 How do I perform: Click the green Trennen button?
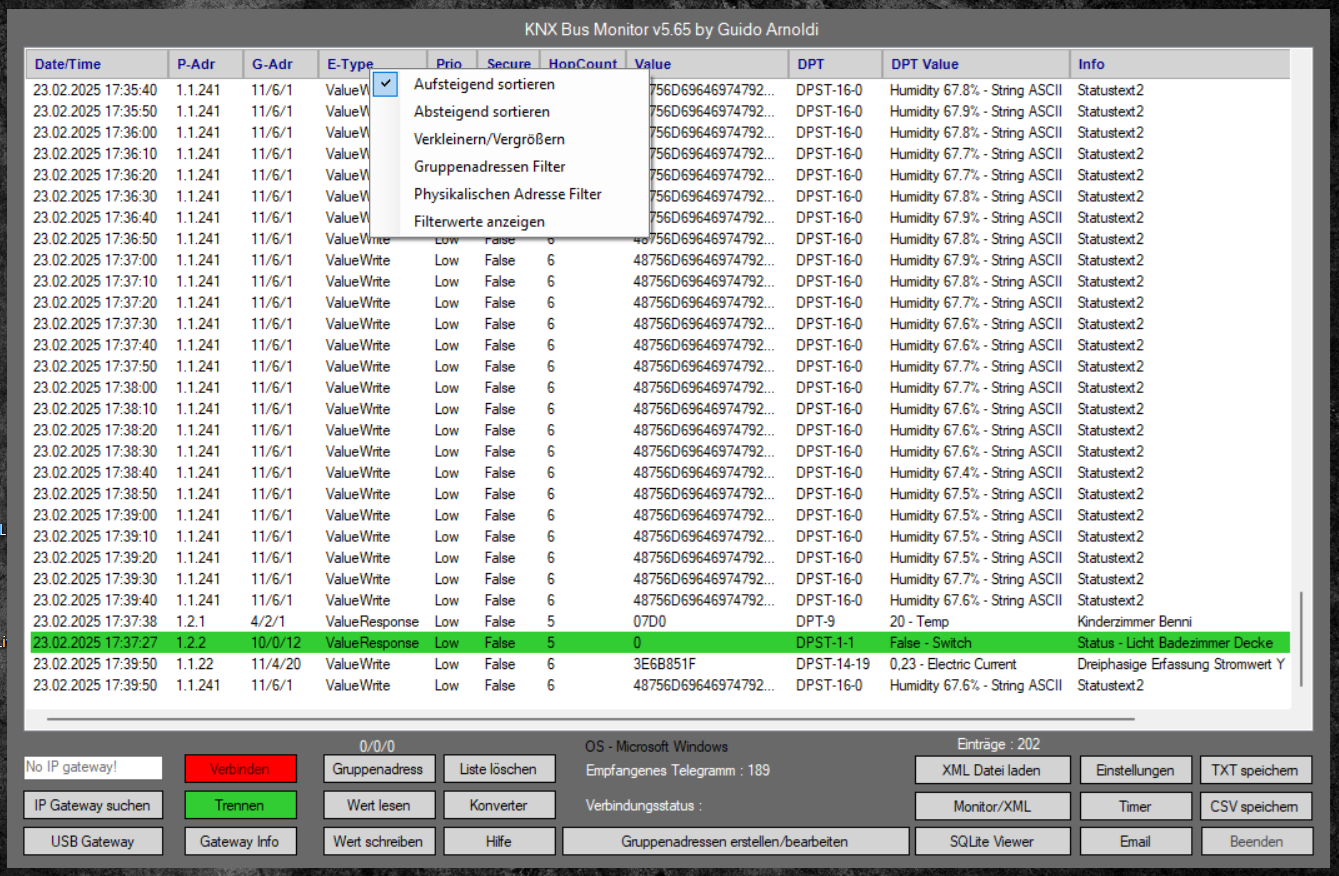pos(240,805)
